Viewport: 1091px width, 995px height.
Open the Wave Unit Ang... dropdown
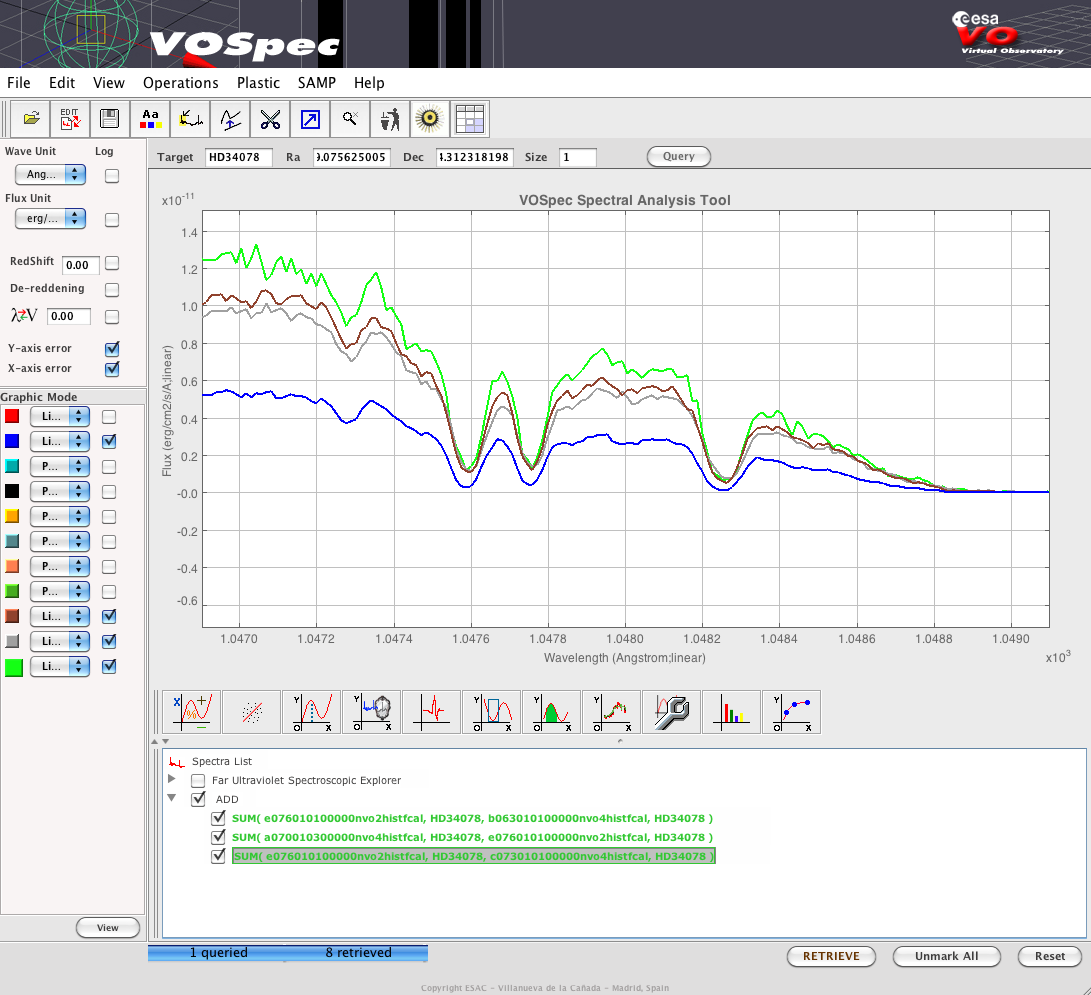click(x=51, y=175)
